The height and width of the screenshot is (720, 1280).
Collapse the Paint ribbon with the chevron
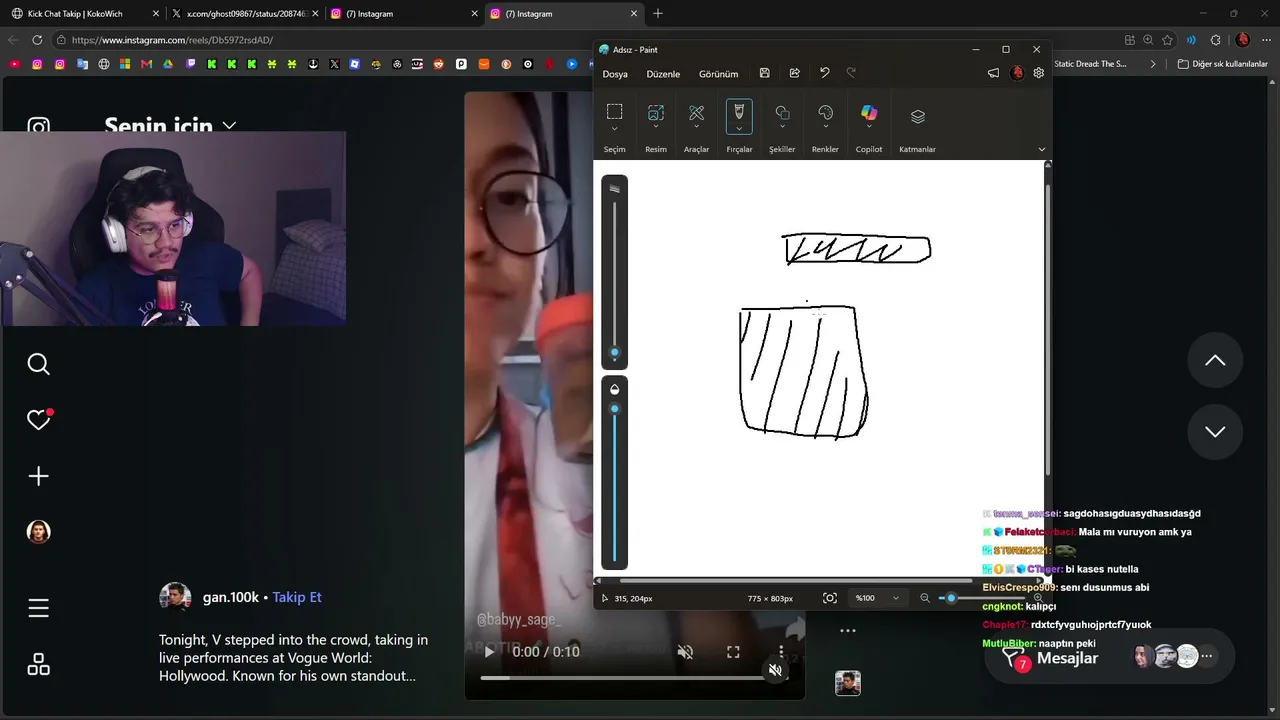coord(1041,149)
